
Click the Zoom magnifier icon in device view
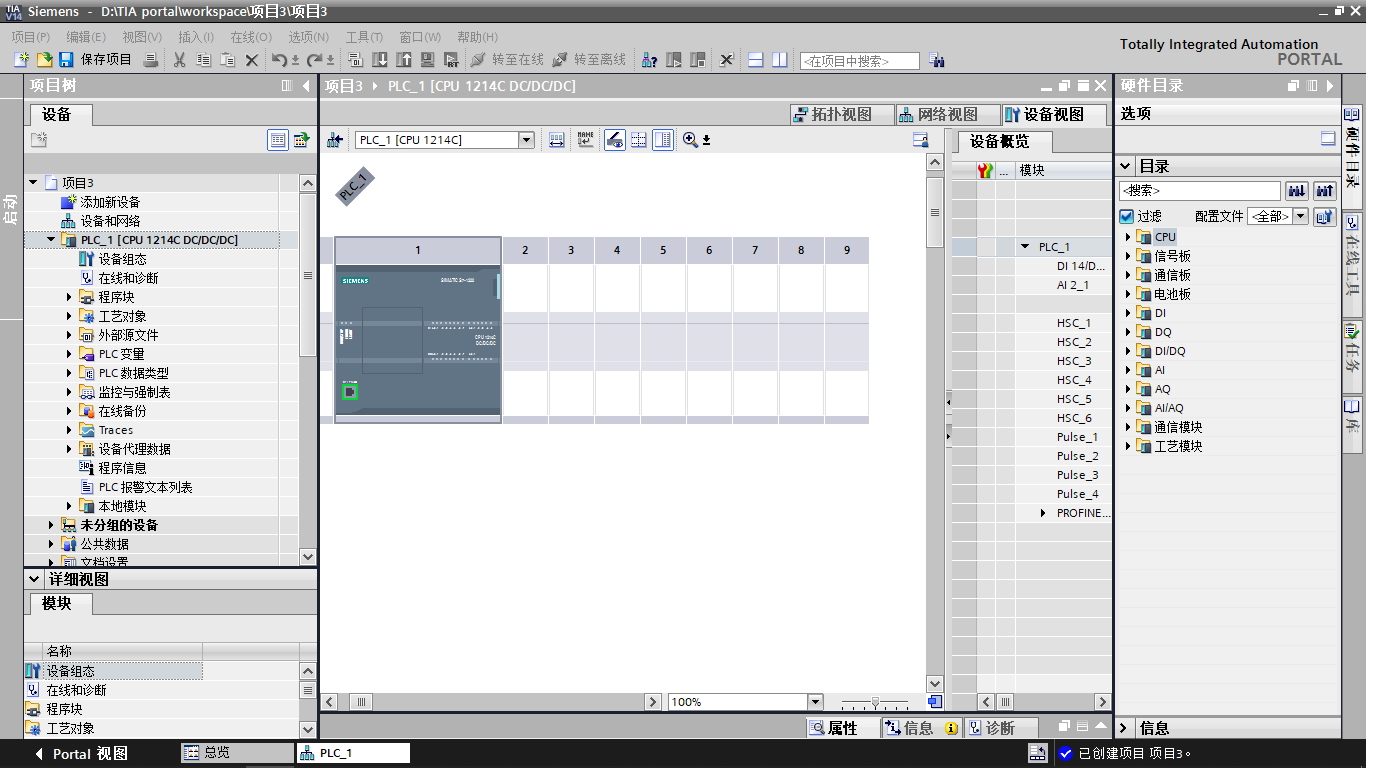pos(690,140)
